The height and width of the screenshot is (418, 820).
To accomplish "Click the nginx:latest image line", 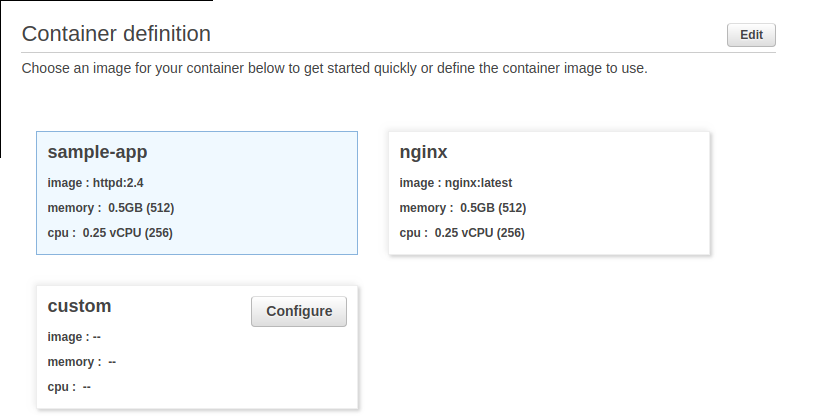I will 455,183.
